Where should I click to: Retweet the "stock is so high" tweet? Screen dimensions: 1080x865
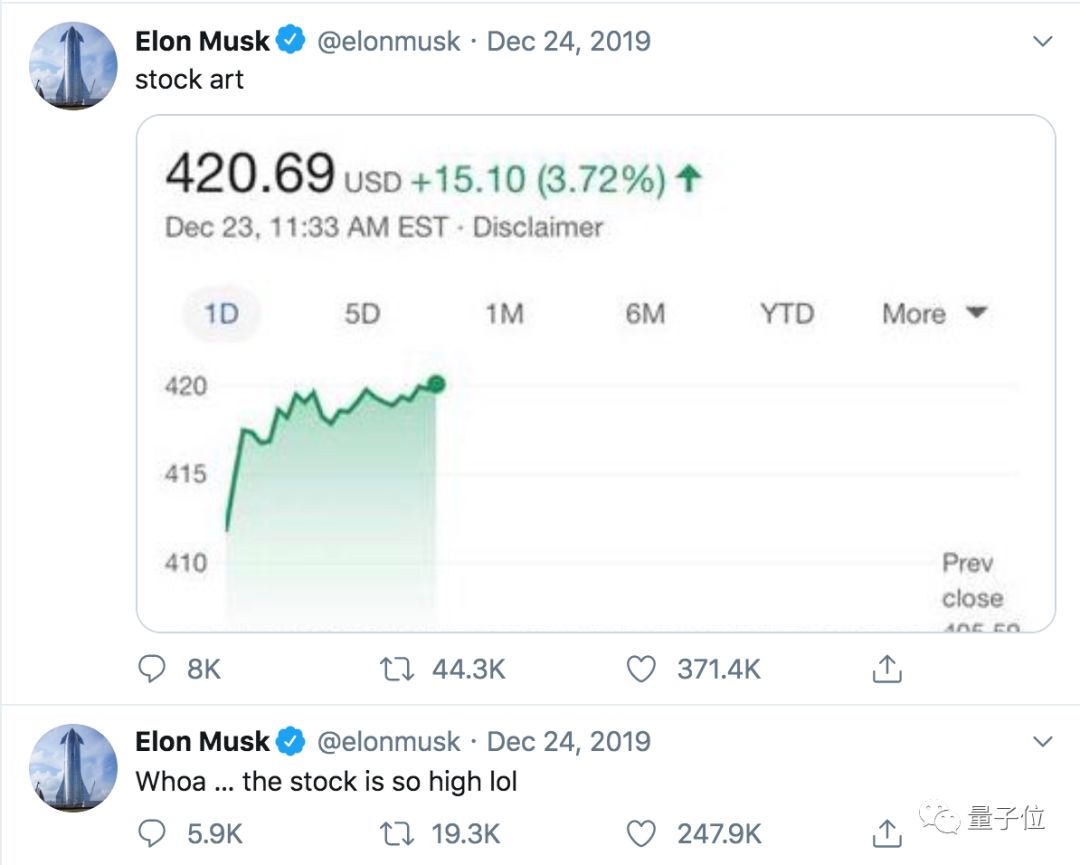[x=397, y=833]
